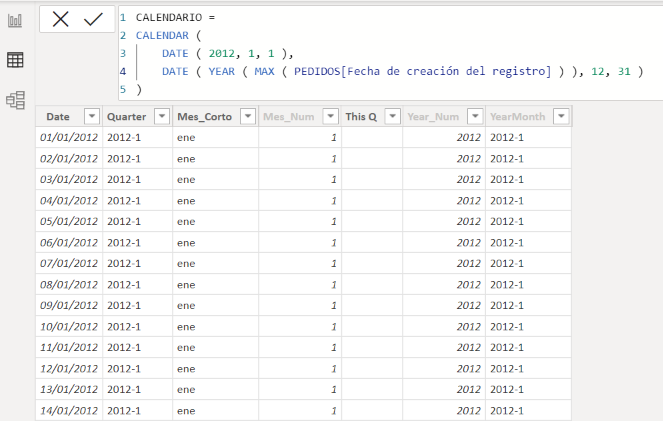Viewport: 663px width, 421px height.
Task: Select date cell 13/01/2012
Action: (x=69, y=389)
